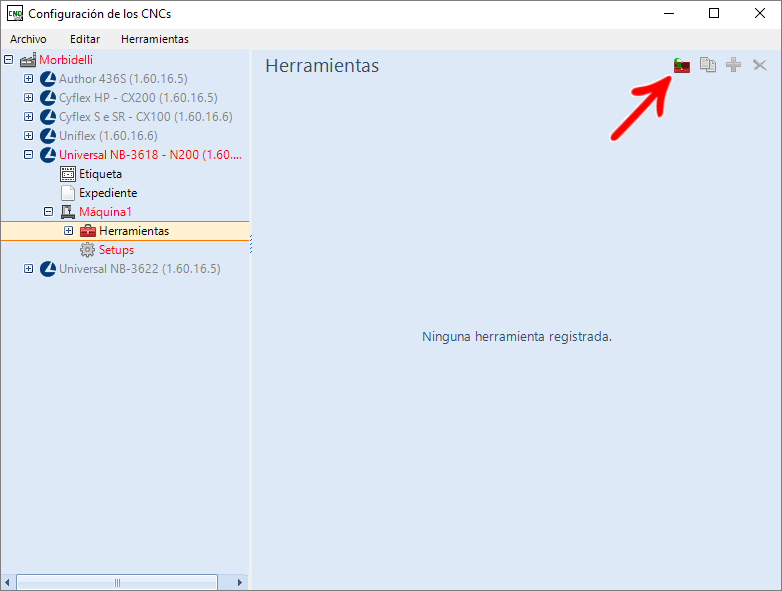Open the Editar menu
The width and height of the screenshot is (782, 591).
pyautogui.click(x=85, y=39)
